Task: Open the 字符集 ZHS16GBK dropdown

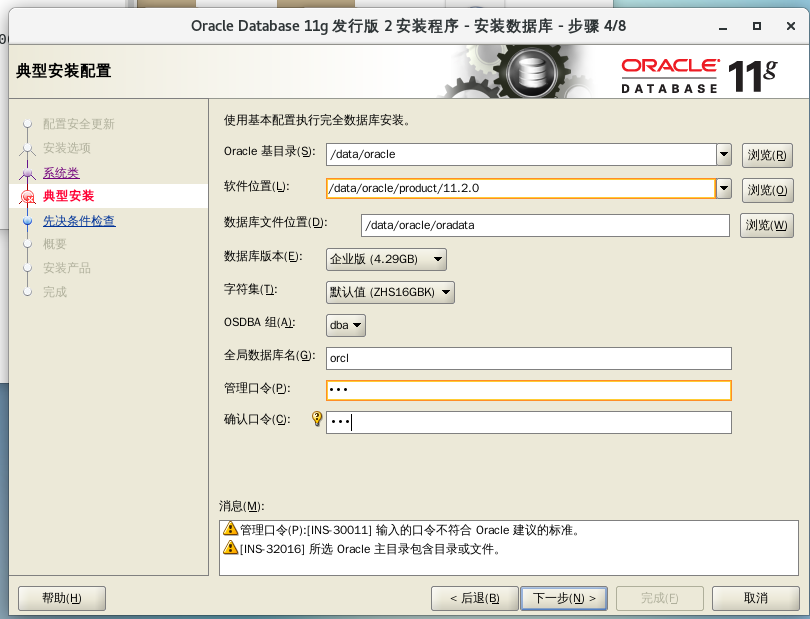Action: [x=390, y=292]
